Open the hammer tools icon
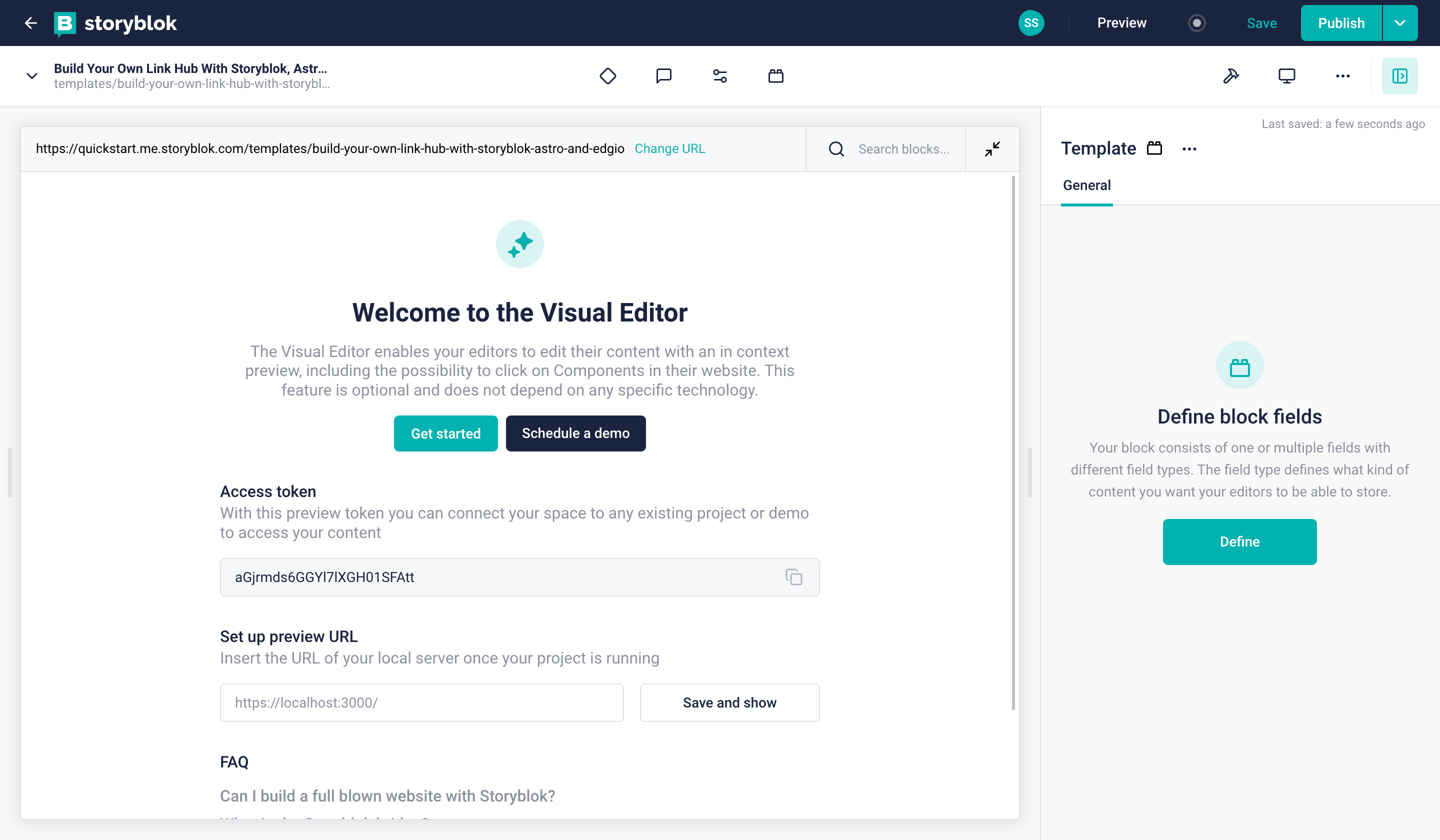The width and height of the screenshot is (1440, 840). [x=1230, y=75]
